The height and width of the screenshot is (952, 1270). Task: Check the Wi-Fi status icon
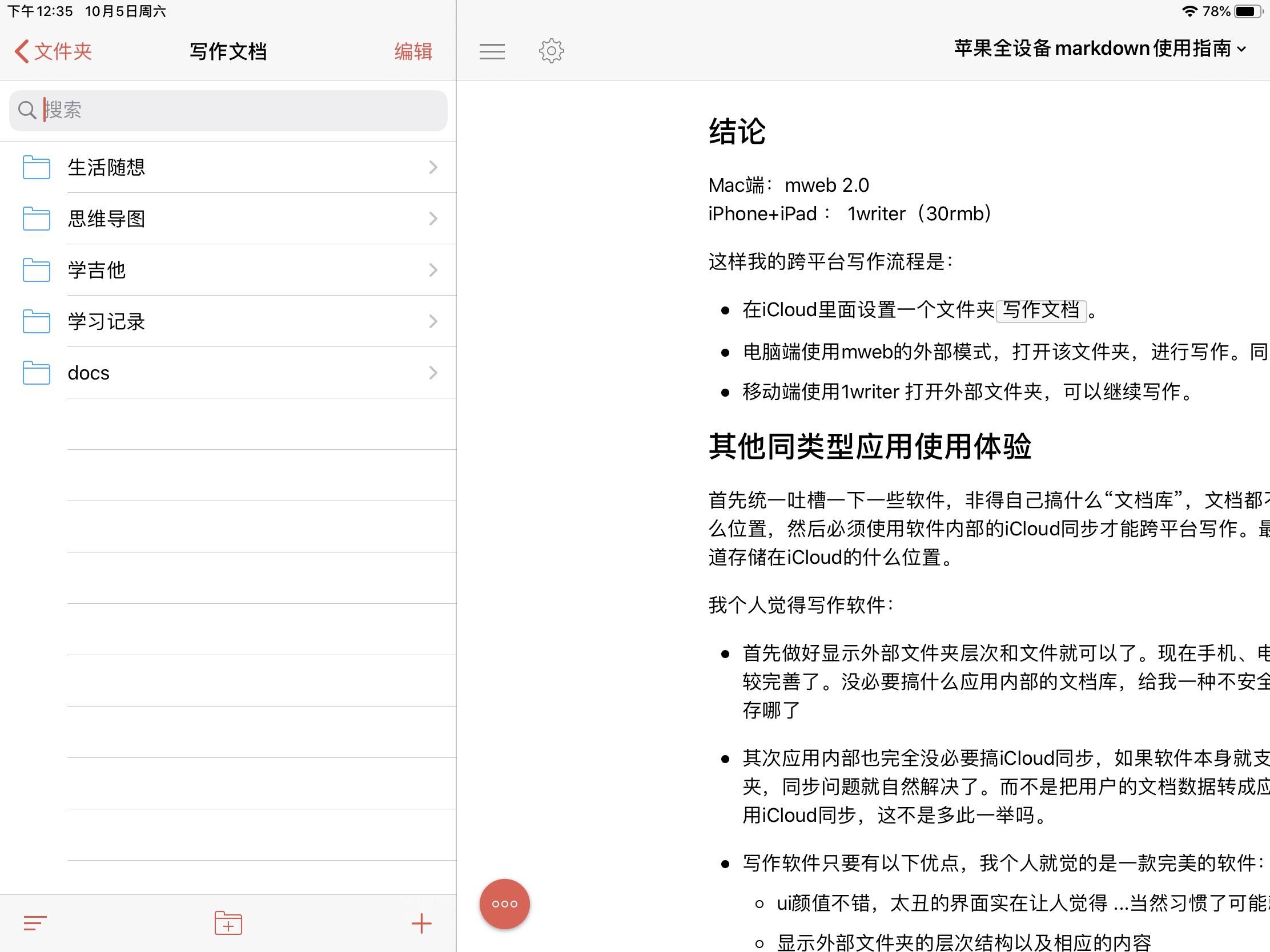click(1189, 11)
